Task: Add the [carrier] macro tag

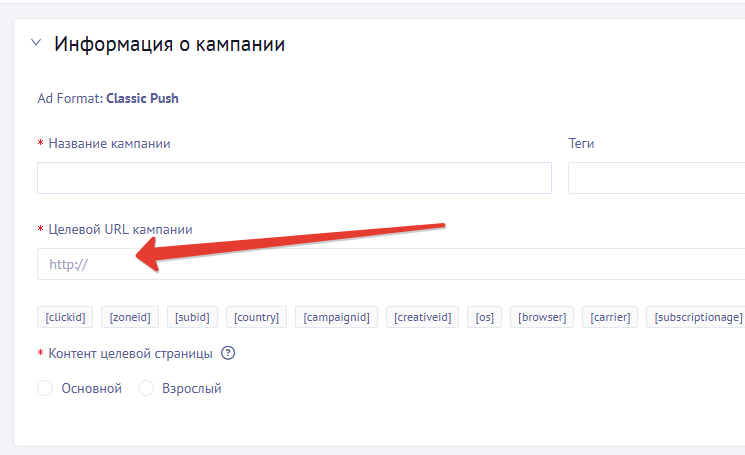Action: pos(610,317)
